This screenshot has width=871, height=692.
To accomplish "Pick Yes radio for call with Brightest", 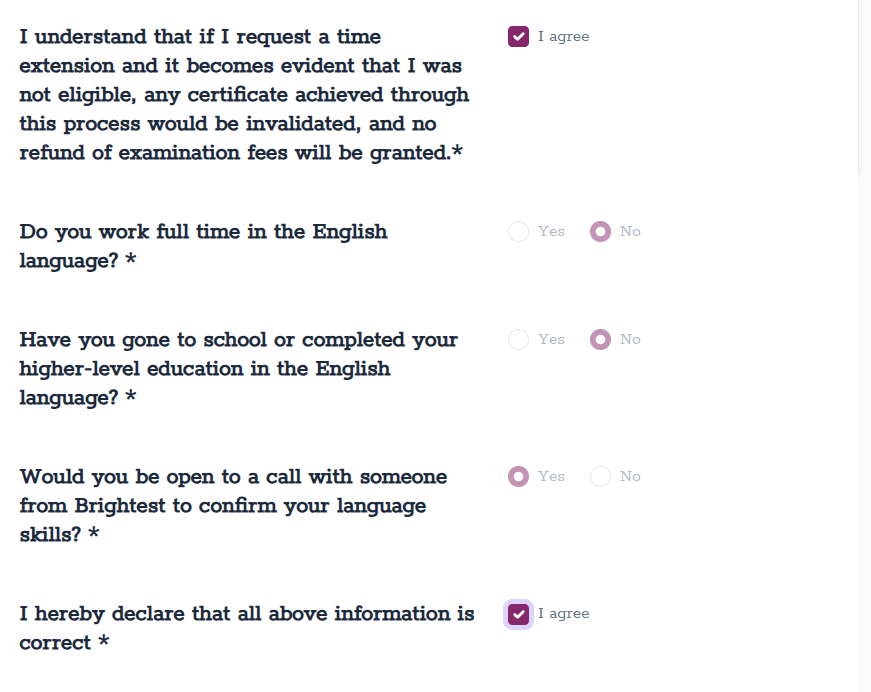I will point(518,477).
